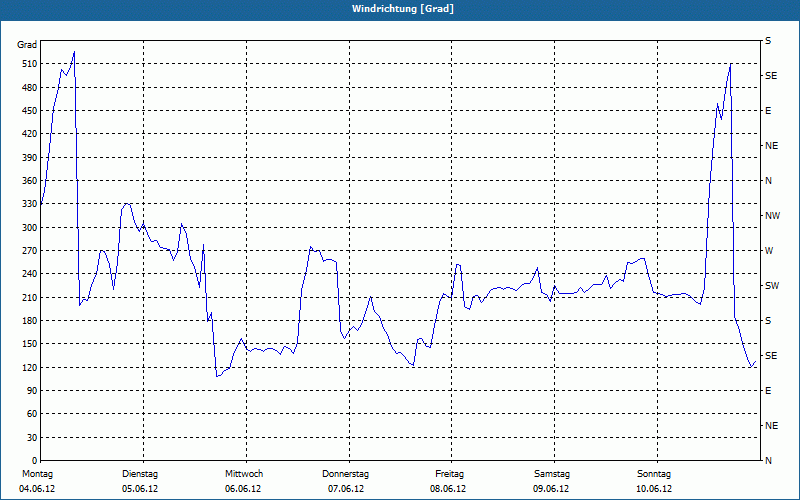800x500 pixels.
Task: Select the "Samstag" day label
Action: [x=552, y=474]
